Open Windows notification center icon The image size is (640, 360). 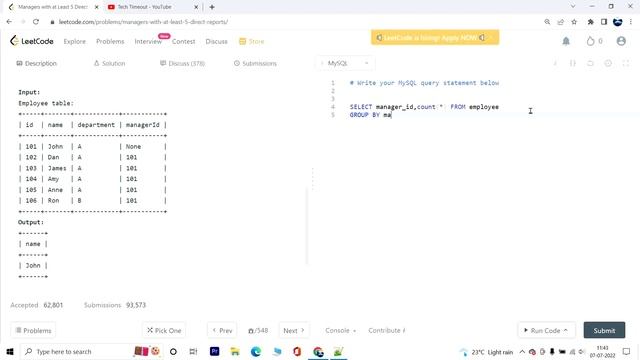(626, 351)
